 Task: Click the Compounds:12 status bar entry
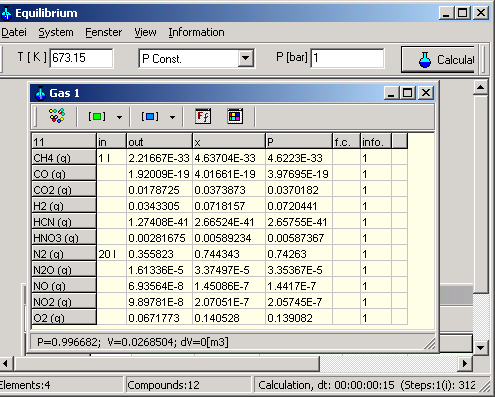click(x=188, y=385)
